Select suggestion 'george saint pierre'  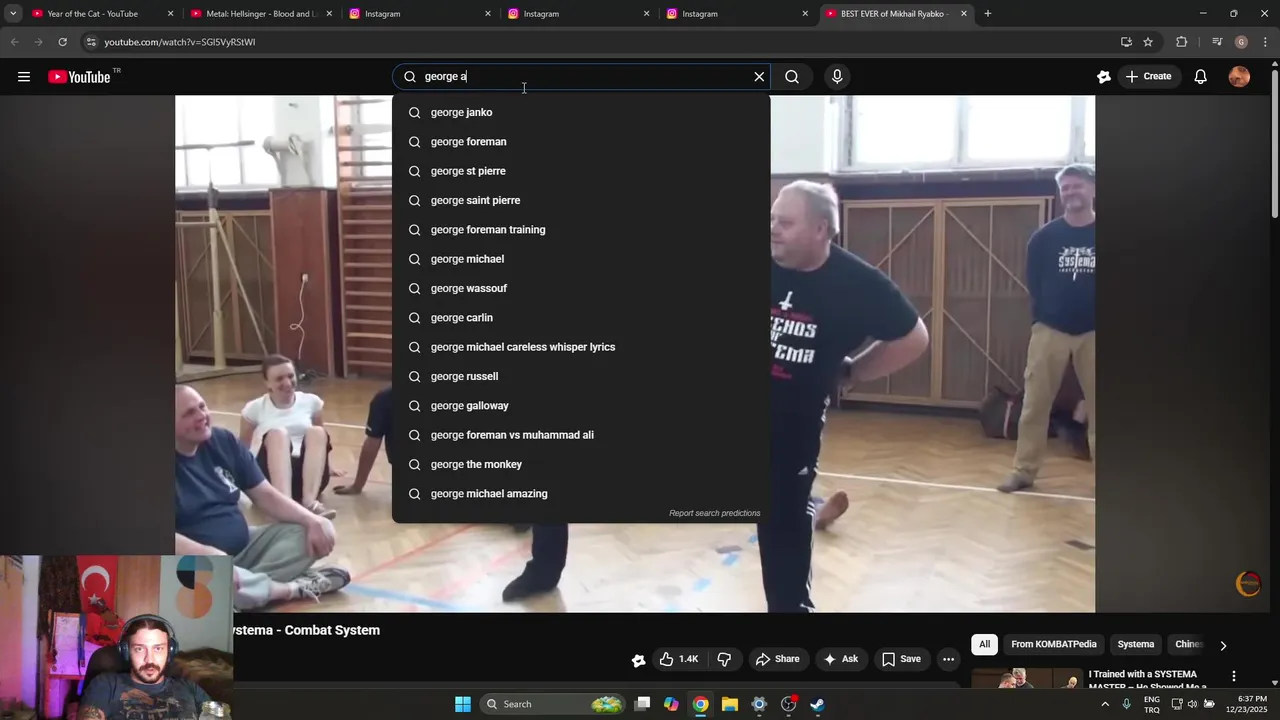tap(581, 200)
